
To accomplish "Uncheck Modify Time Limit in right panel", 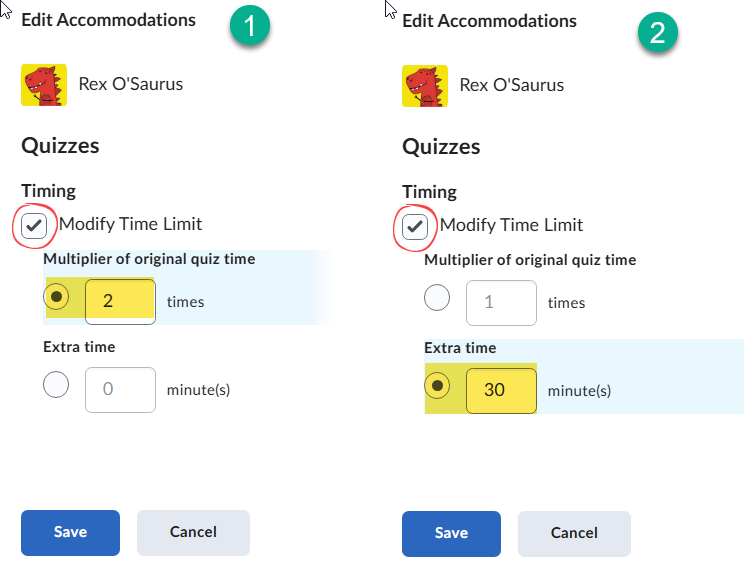I will click(415, 226).
